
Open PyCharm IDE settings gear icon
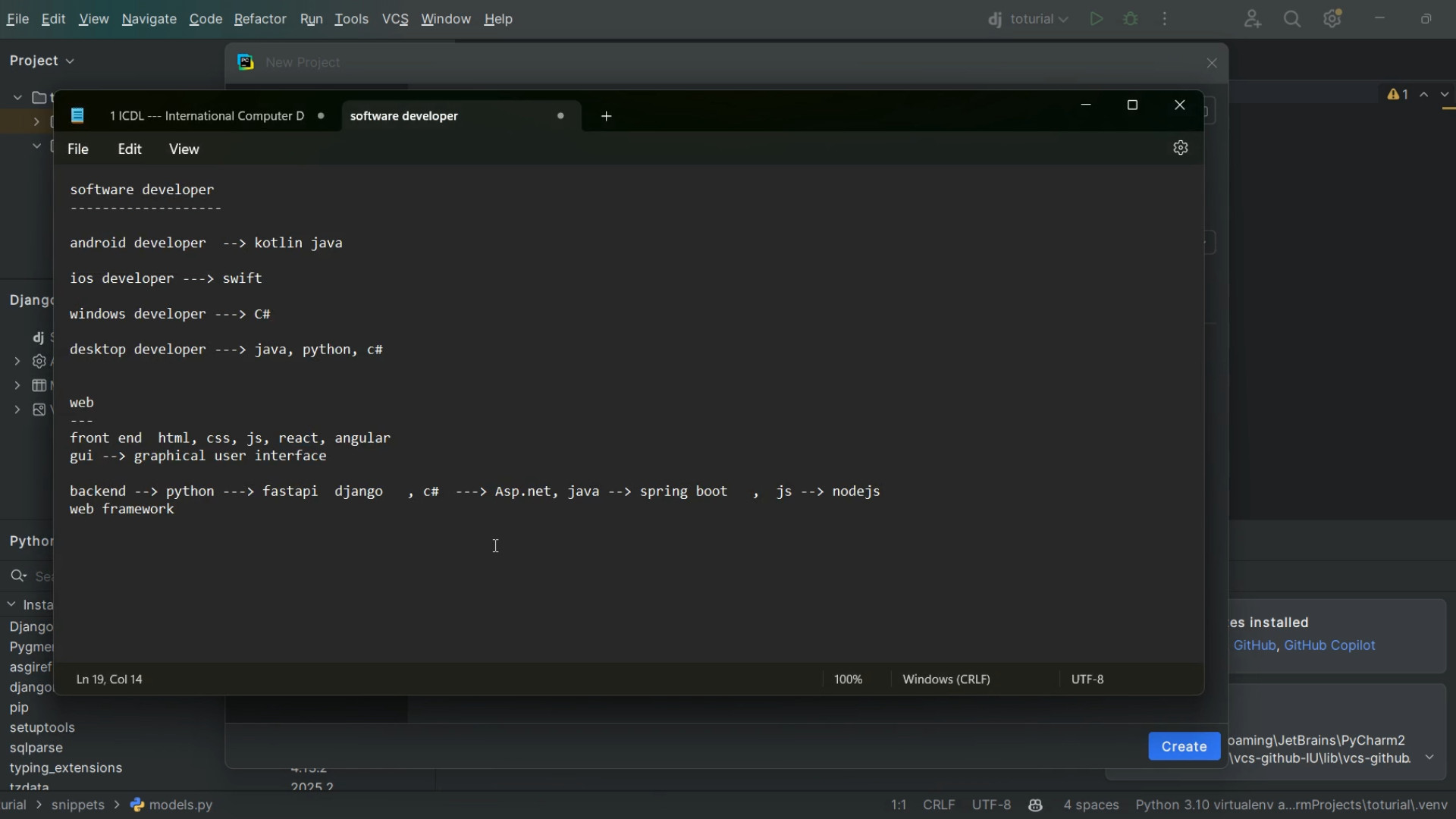1333,20
